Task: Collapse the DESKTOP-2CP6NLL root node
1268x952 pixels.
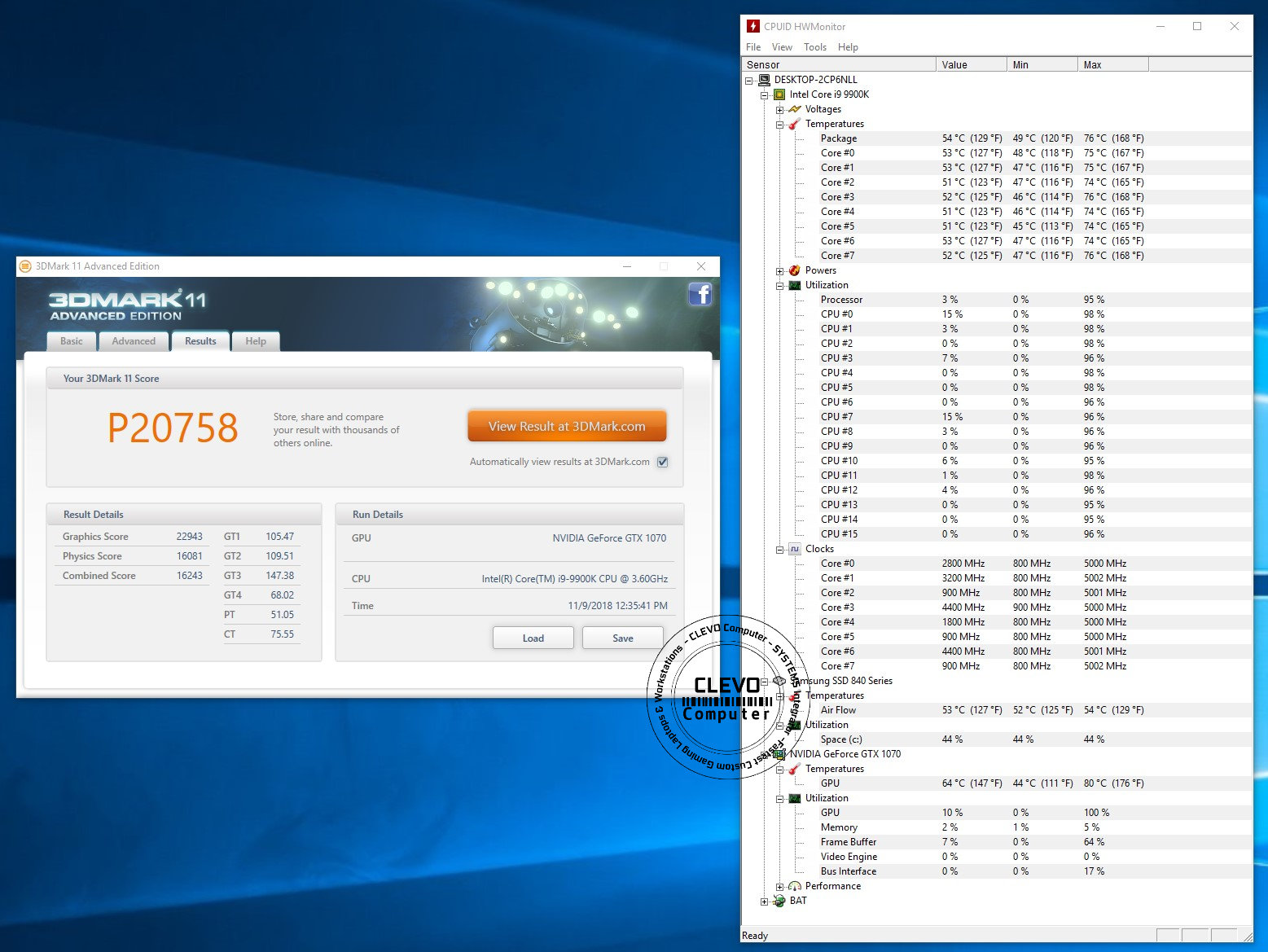Action: tap(749, 80)
